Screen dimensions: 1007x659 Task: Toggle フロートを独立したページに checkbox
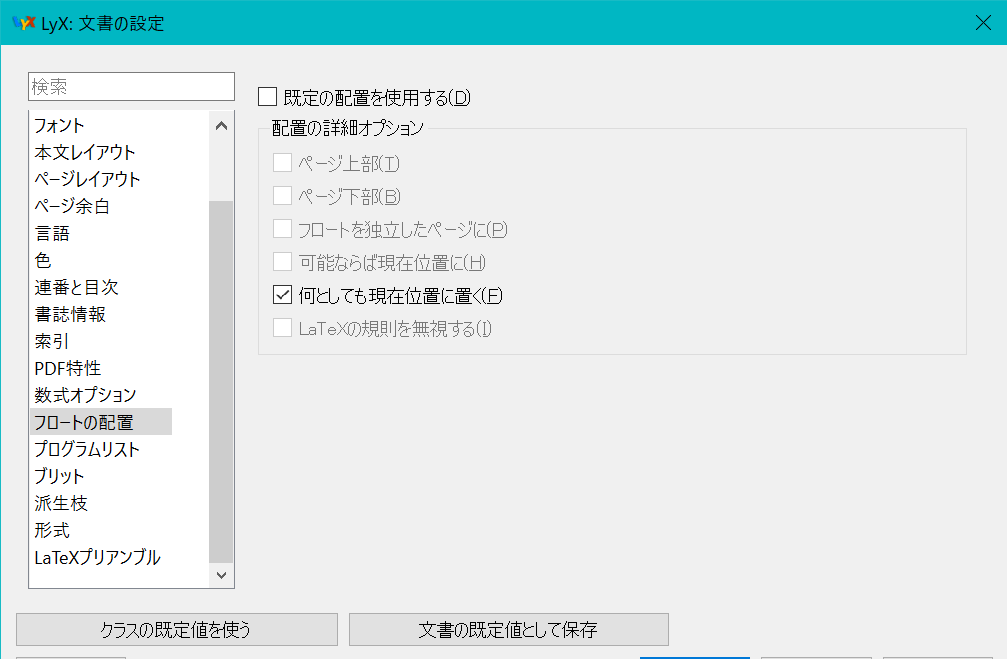coord(283,229)
